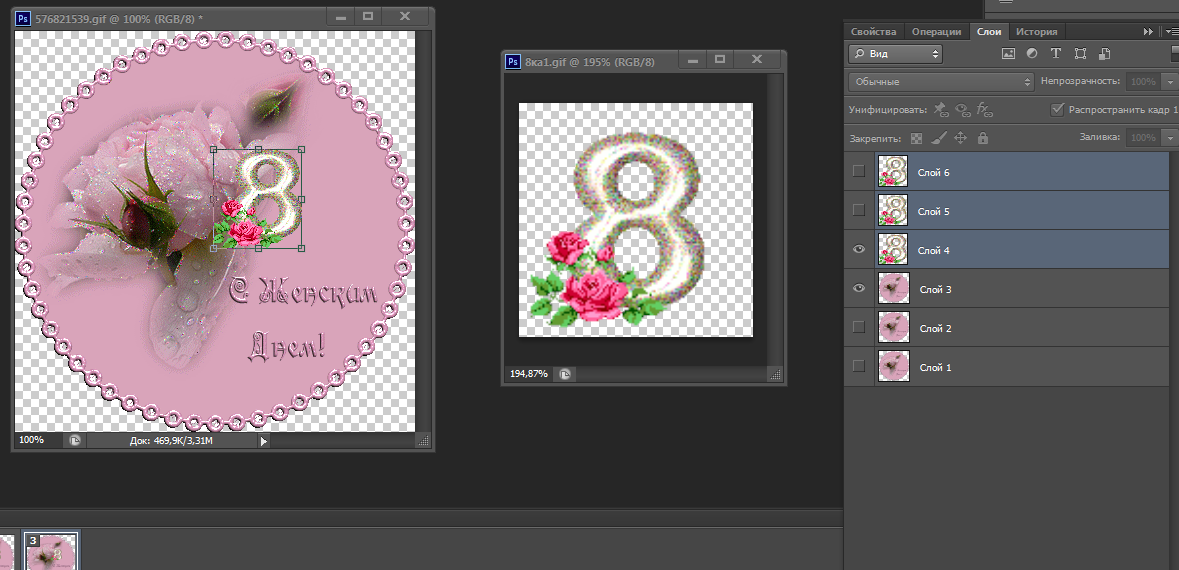Open the Вид layer filter dropdown

pos(895,54)
